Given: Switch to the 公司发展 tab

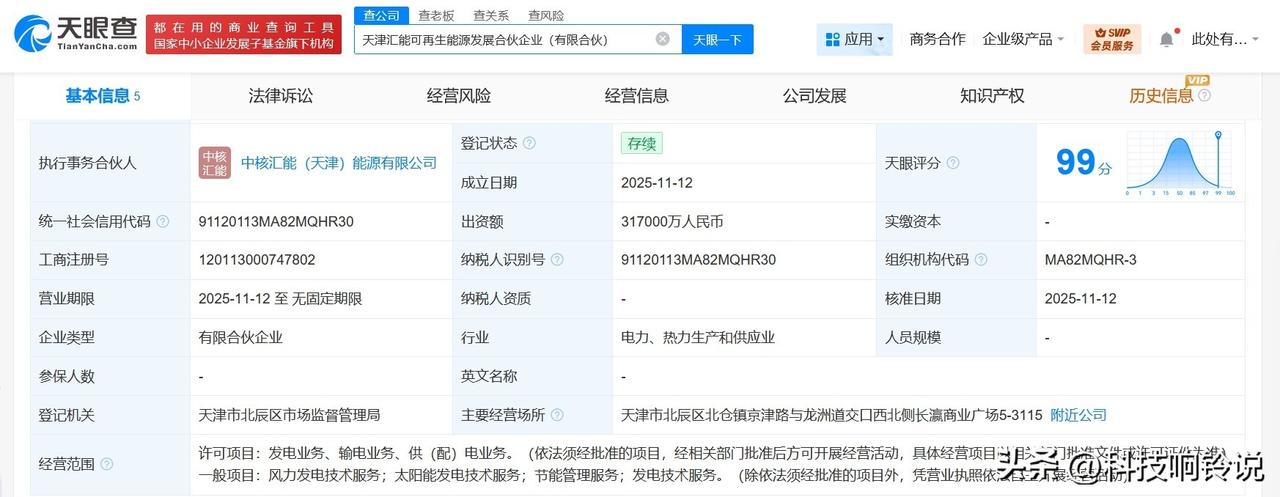Looking at the screenshot, I should 815,96.
